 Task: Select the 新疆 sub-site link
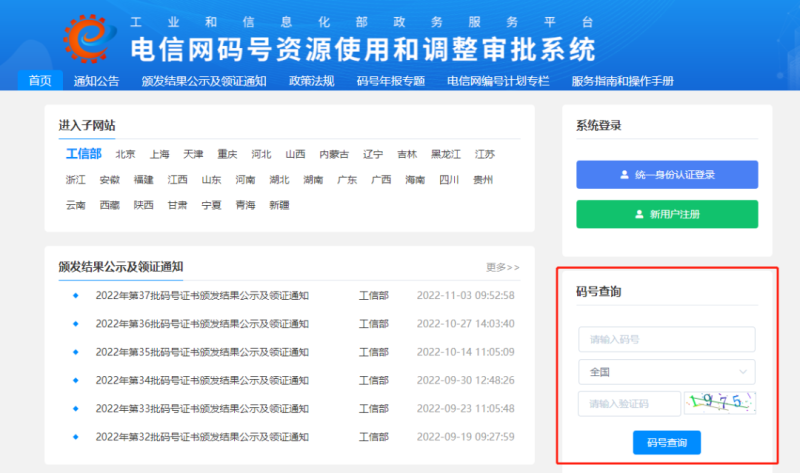click(279, 205)
